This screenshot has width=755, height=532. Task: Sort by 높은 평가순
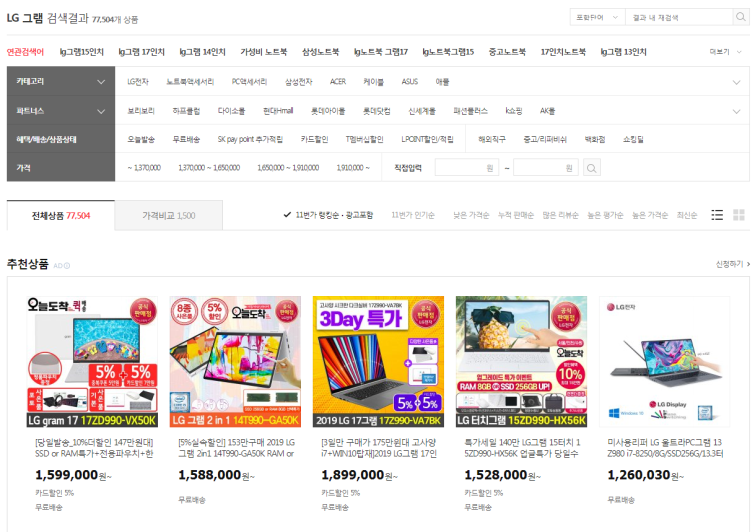coord(605,215)
